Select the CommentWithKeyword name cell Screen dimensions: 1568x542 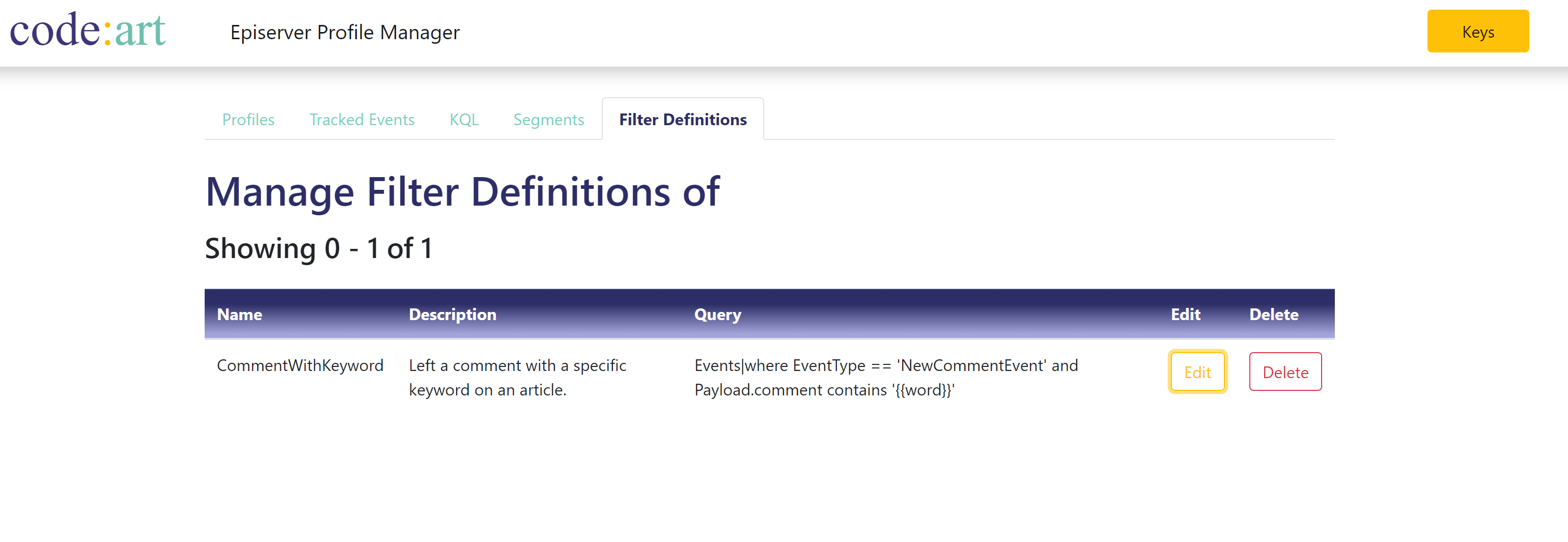[300, 365]
